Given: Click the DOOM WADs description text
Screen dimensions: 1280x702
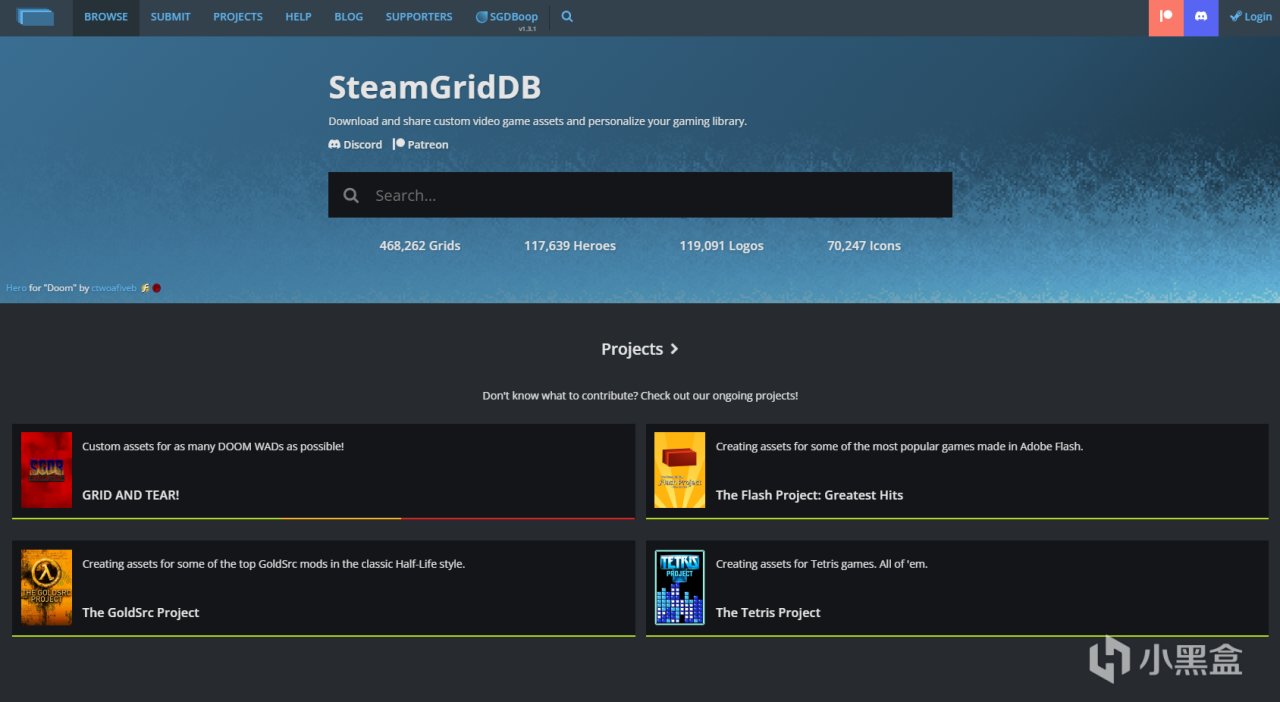Looking at the screenshot, I should click(213, 447).
